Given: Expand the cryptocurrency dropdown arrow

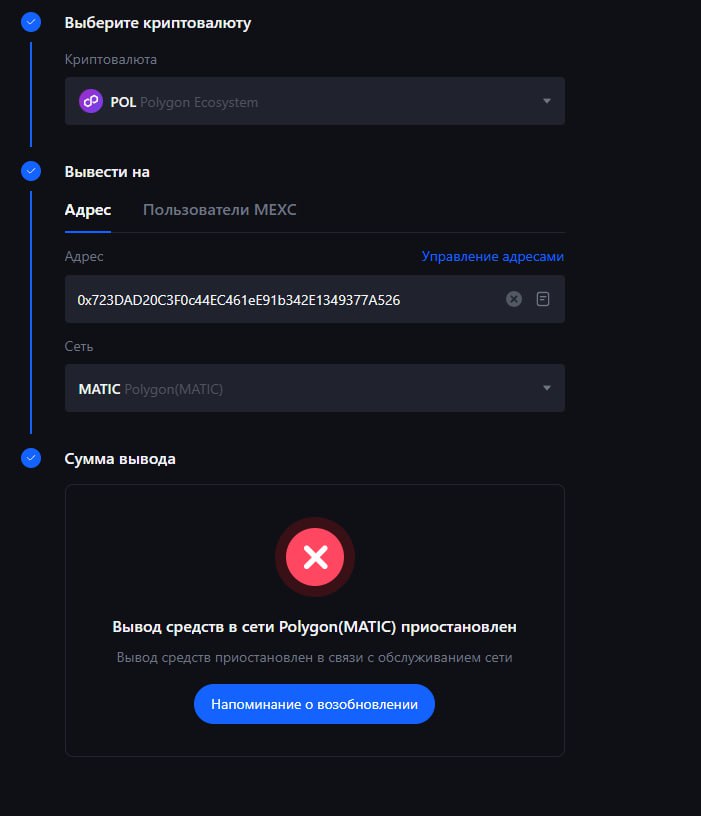Looking at the screenshot, I should click(546, 101).
